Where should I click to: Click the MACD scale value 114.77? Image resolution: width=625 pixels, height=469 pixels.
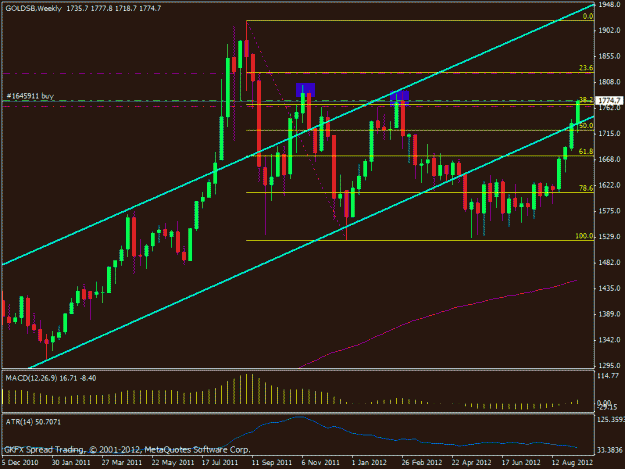[x=609, y=375]
